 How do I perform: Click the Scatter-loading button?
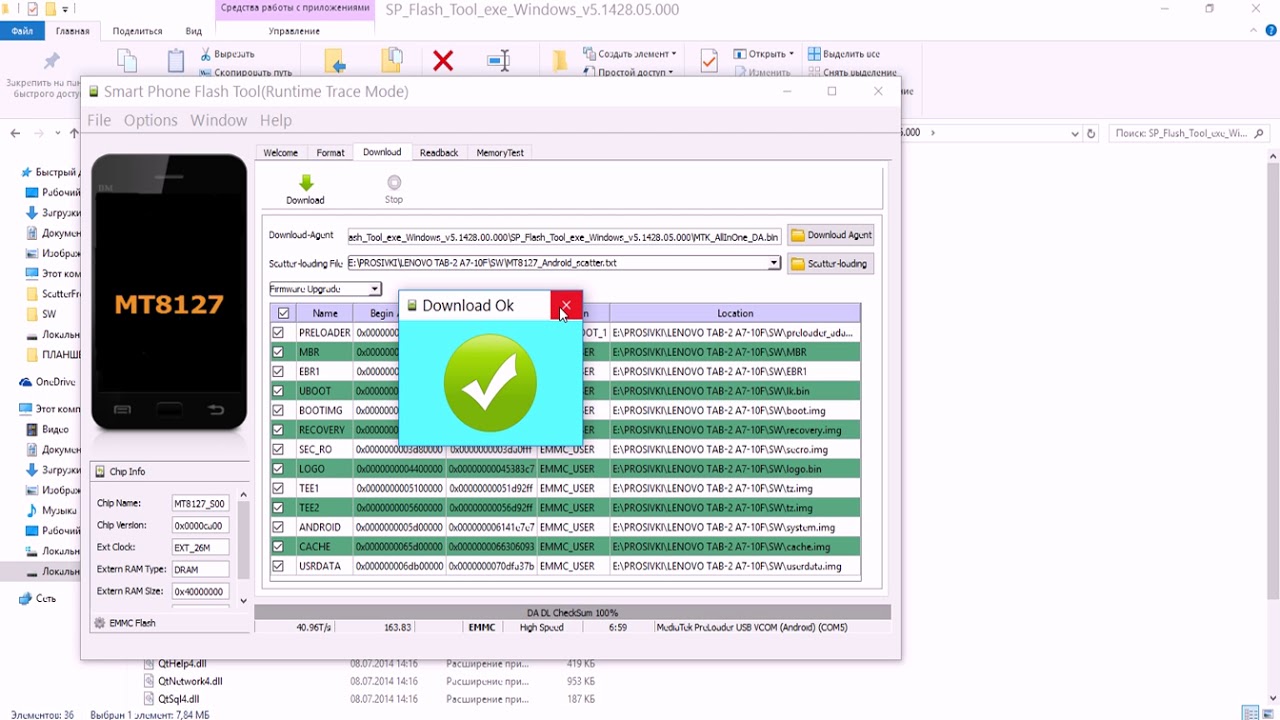click(830, 264)
